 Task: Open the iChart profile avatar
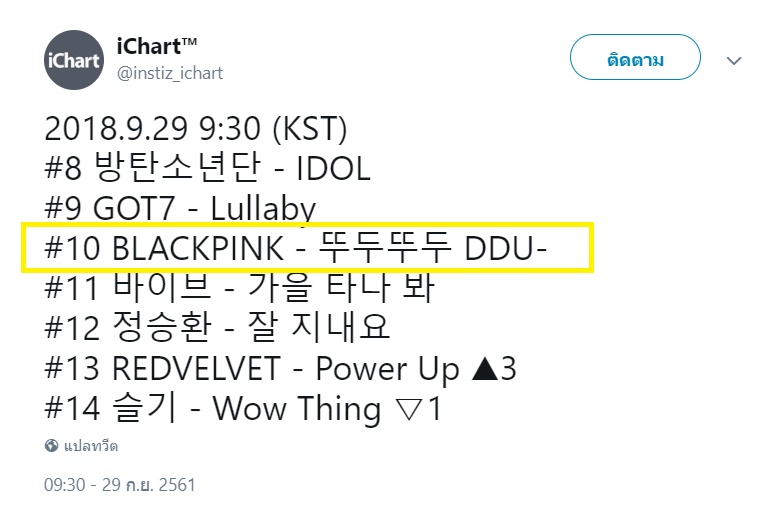pyautogui.click(x=74, y=60)
